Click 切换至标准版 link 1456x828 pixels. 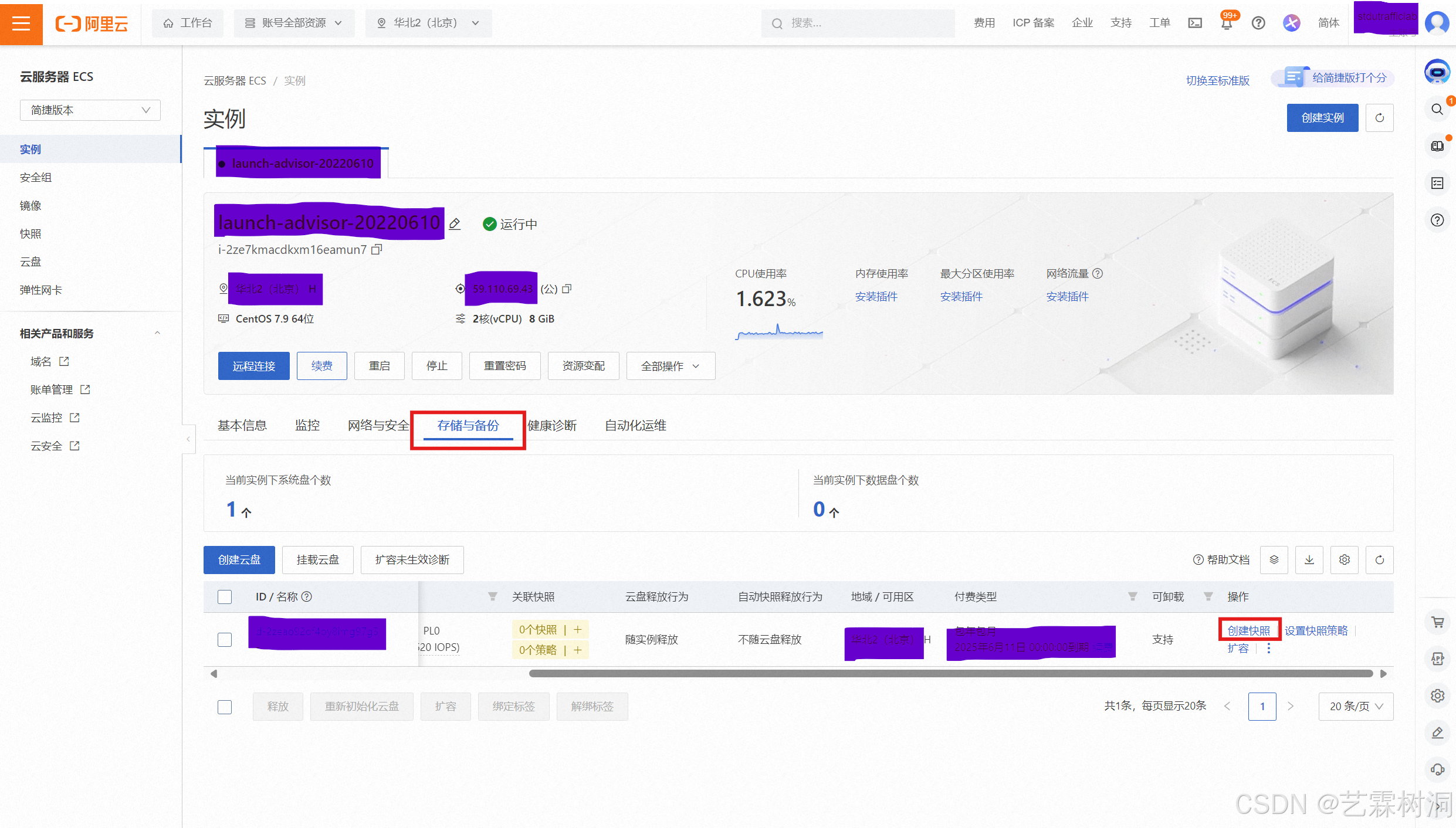1218,80
